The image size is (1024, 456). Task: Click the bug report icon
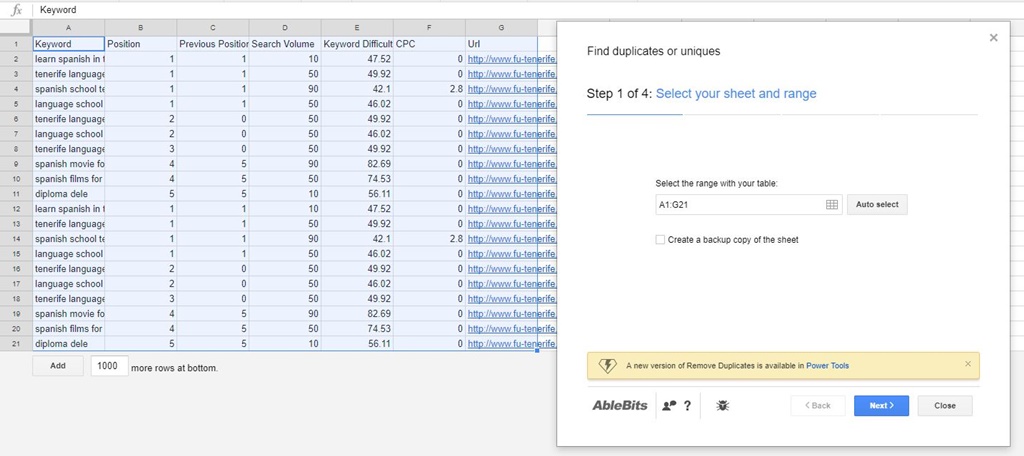[723, 405]
